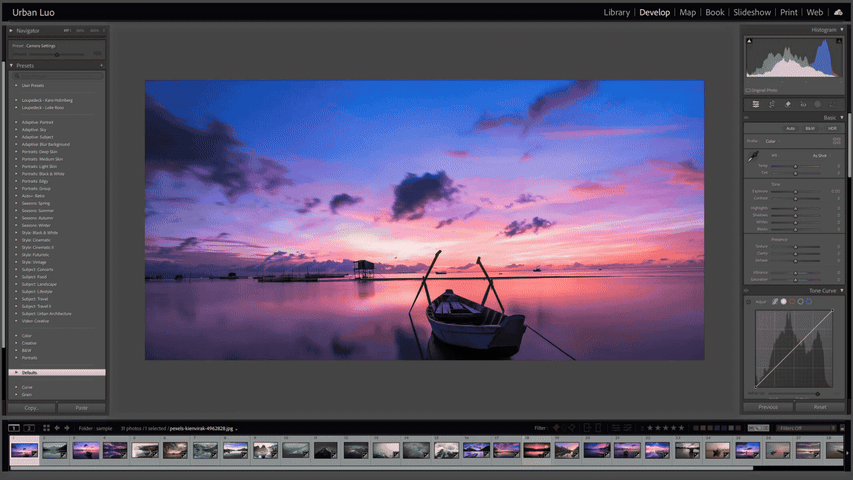Select the Edit sliders tool icon
The image size is (853, 480).
756,104
